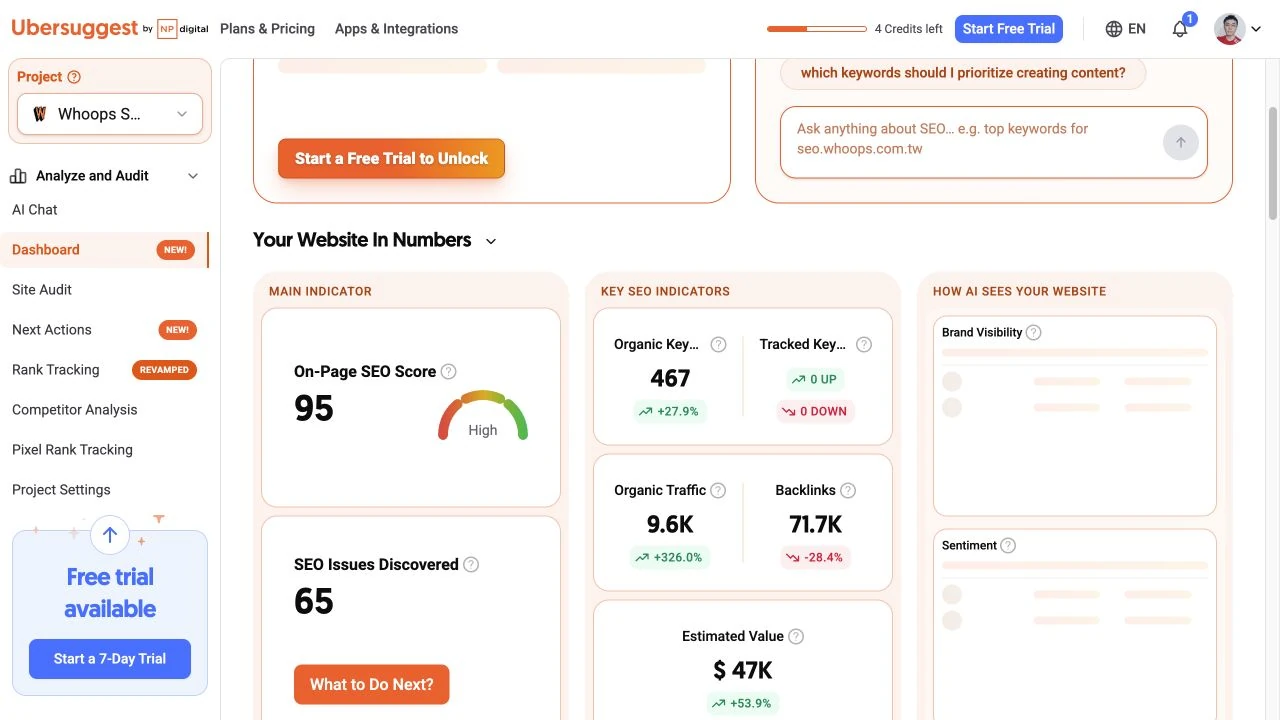The image size is (1280, 720).
Task: Click the credits left progress bar
Action: [817, 29]
